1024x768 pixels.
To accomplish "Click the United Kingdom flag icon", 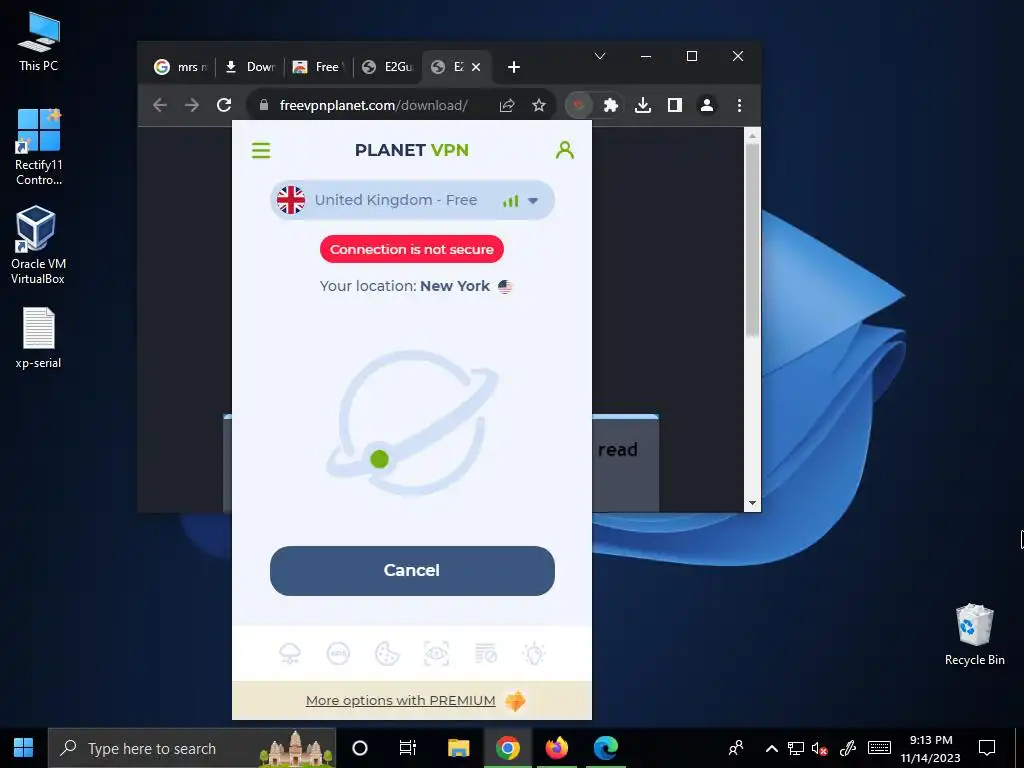I will (x=291, y=200).
